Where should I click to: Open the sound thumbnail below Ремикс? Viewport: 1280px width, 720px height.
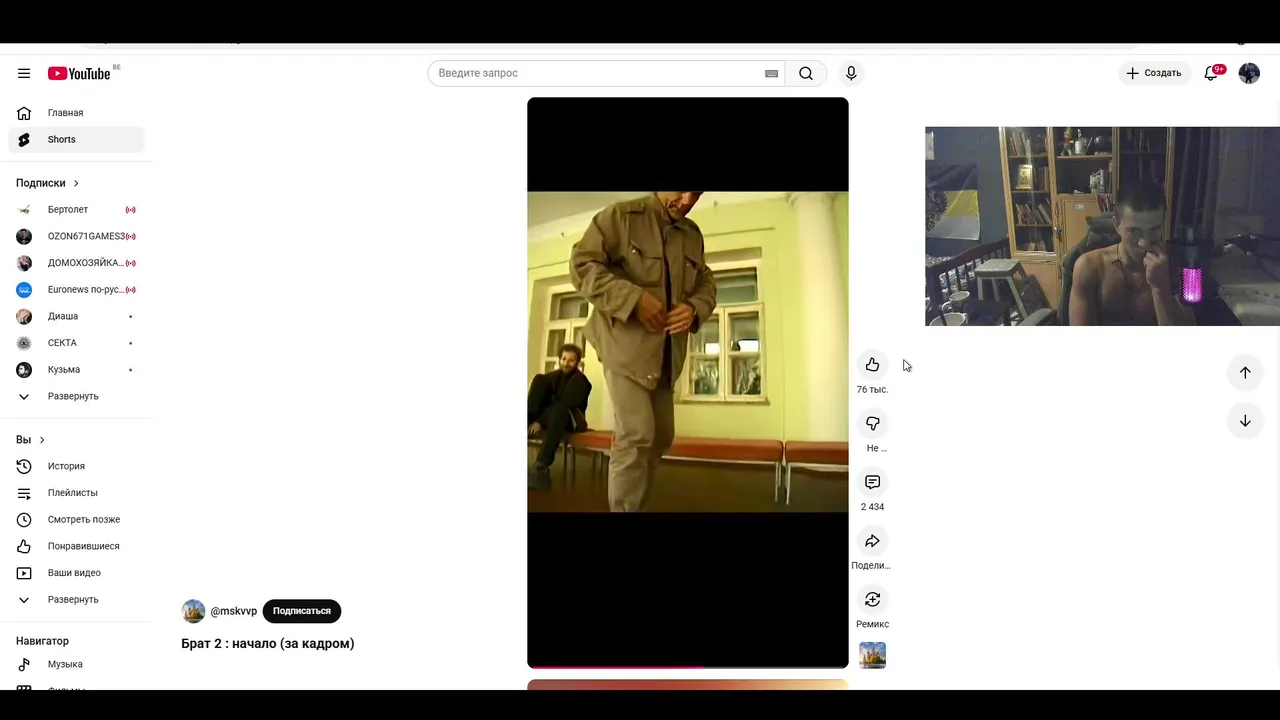(x=872, y=655)
